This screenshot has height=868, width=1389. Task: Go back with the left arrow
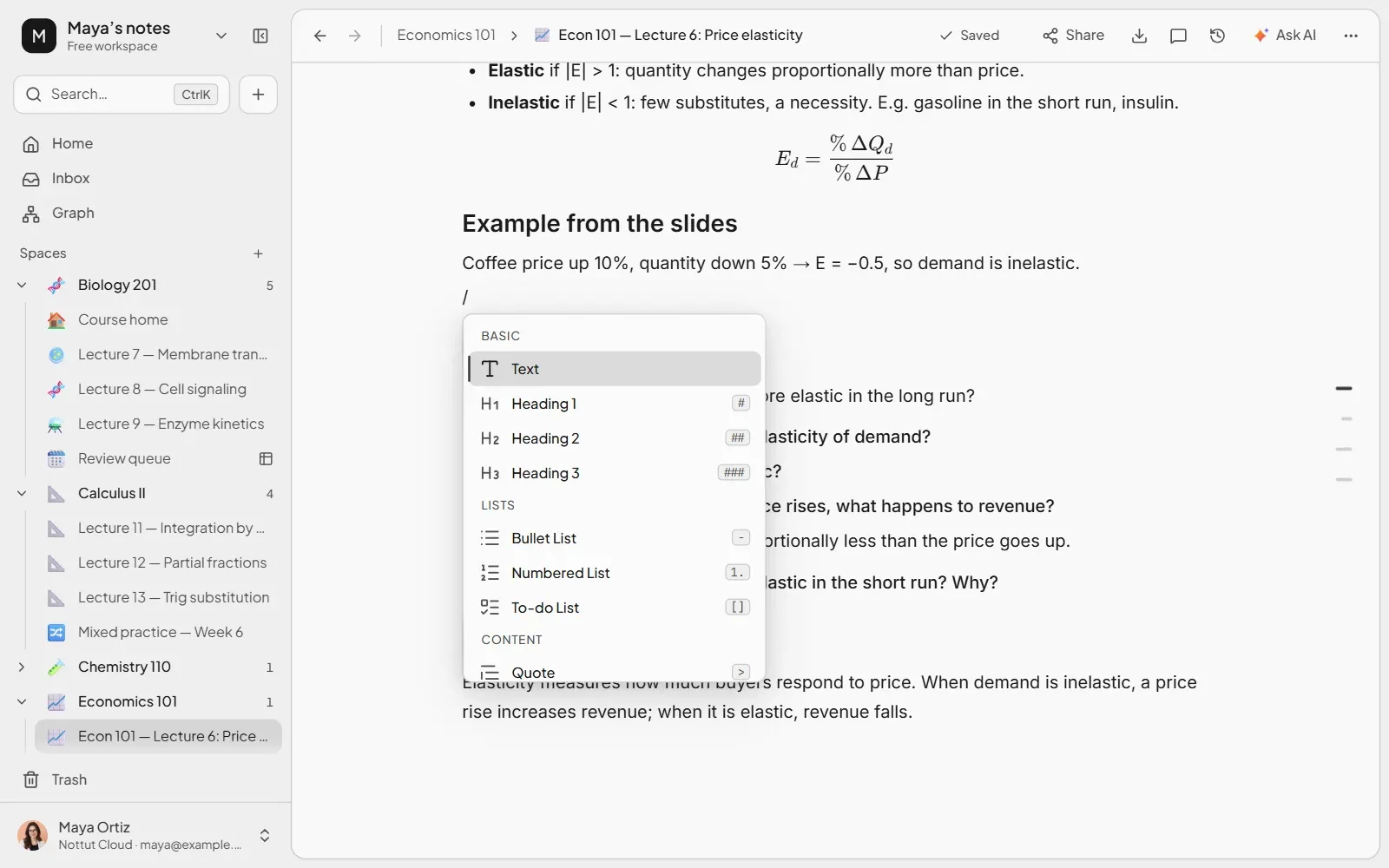coord(320,36)
